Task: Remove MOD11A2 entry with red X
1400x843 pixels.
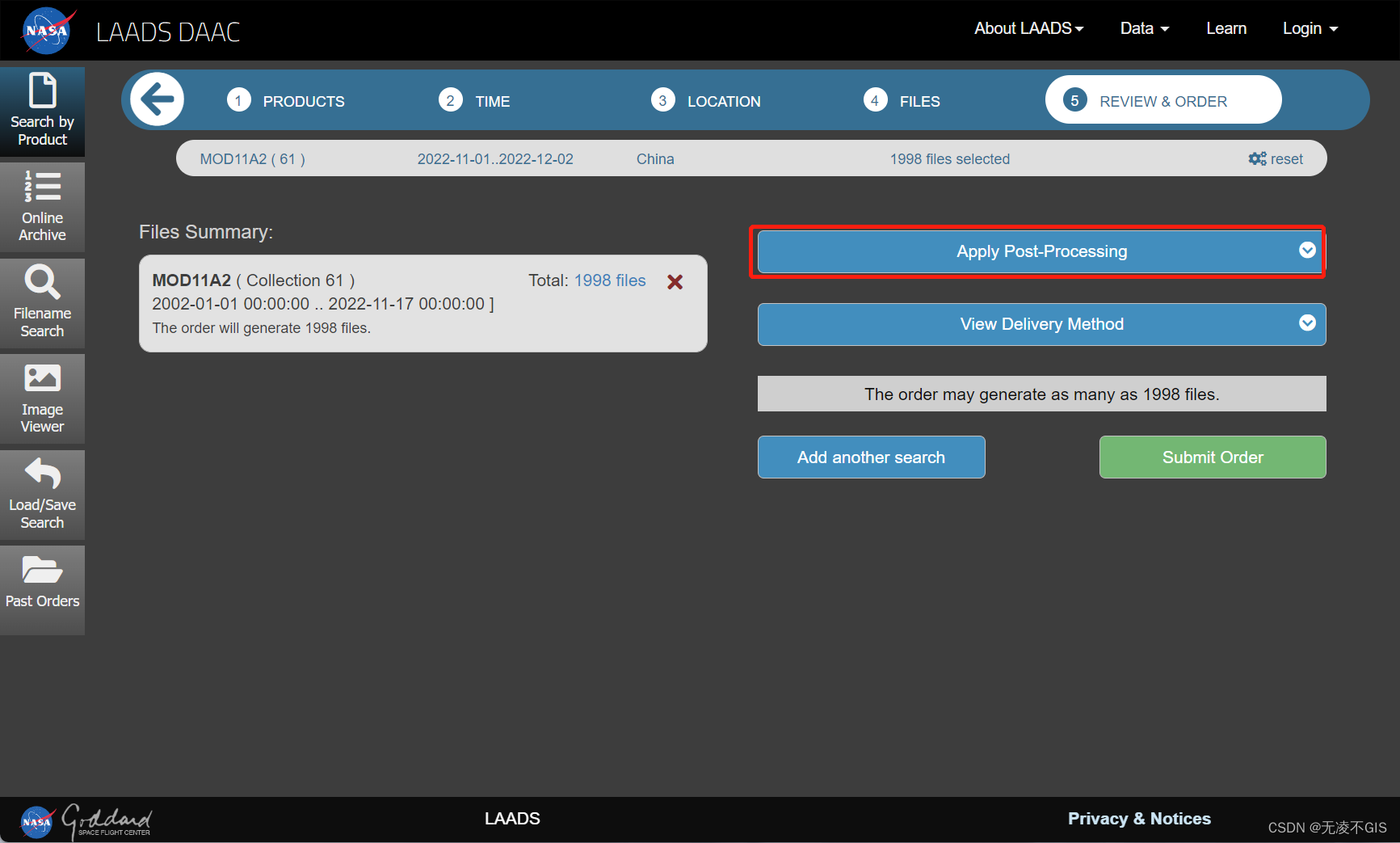Action: pyautogui.click(x=675, y=281)
